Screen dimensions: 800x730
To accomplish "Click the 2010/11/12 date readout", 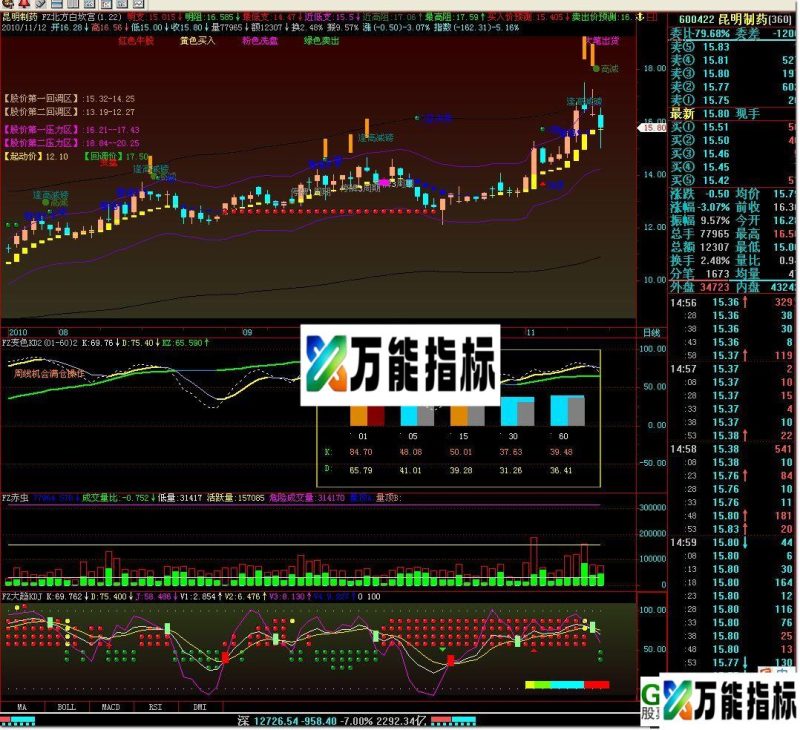I will [24, 27].
